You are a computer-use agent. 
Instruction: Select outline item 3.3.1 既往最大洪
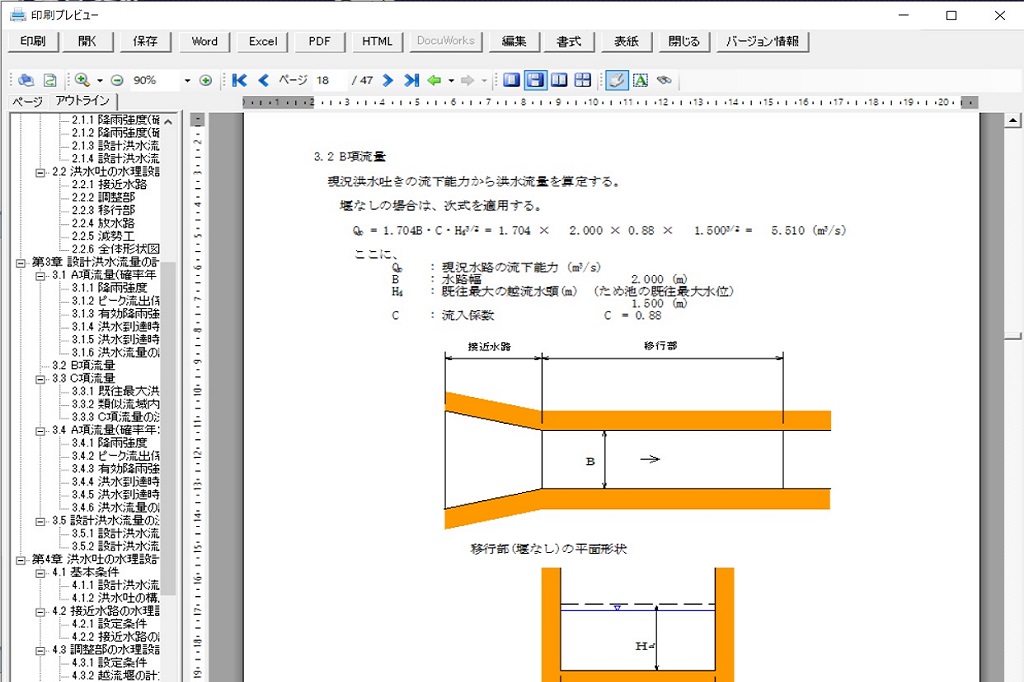point(116,391)
